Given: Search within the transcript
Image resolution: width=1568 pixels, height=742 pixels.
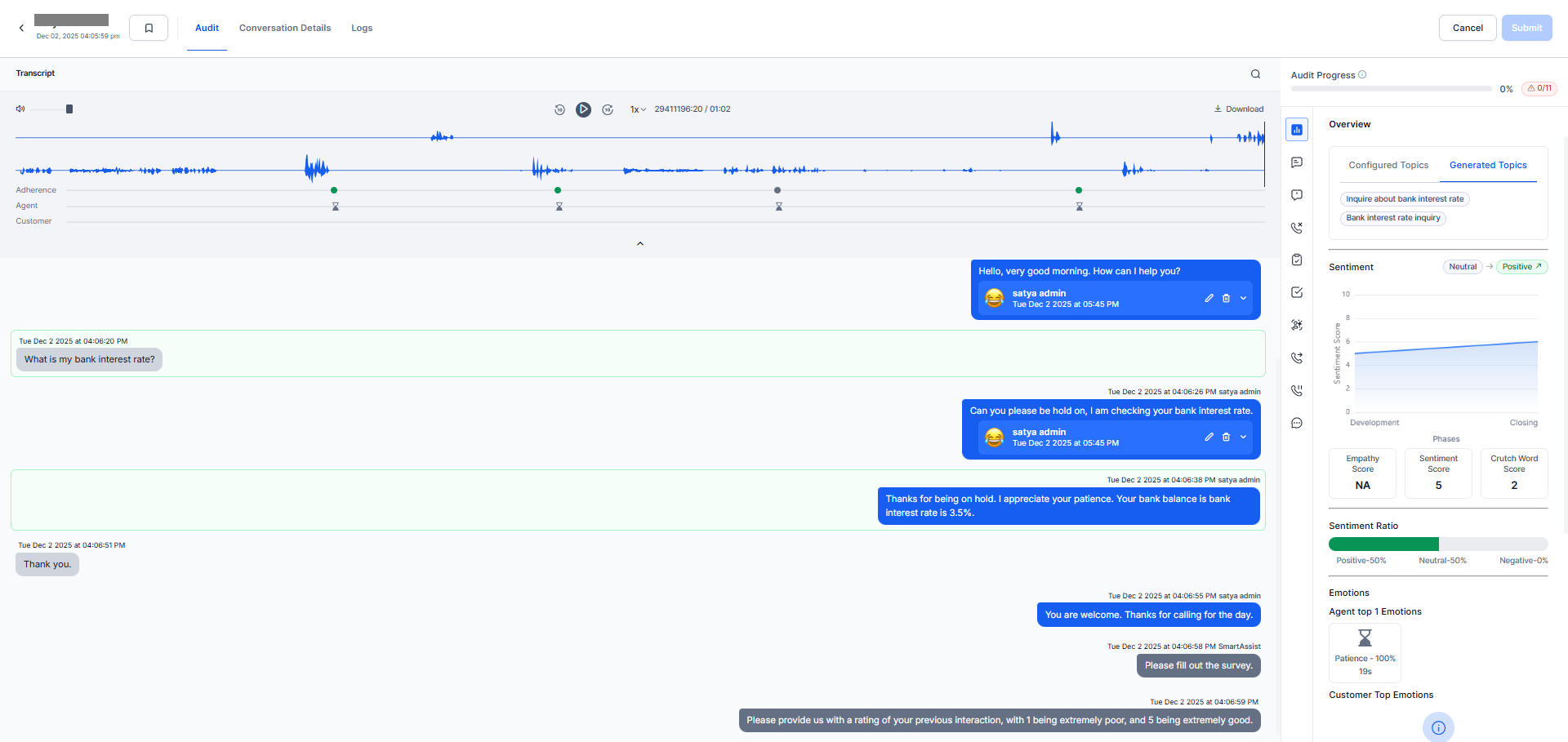Looking at the screenshot, I should tap(1255, 74).
